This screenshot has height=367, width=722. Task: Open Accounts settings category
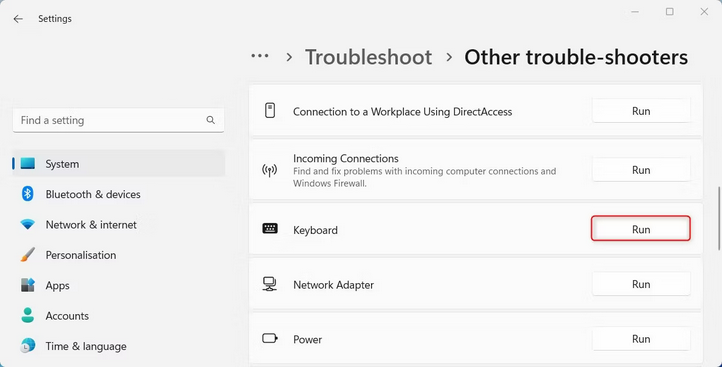pos(119,316)
